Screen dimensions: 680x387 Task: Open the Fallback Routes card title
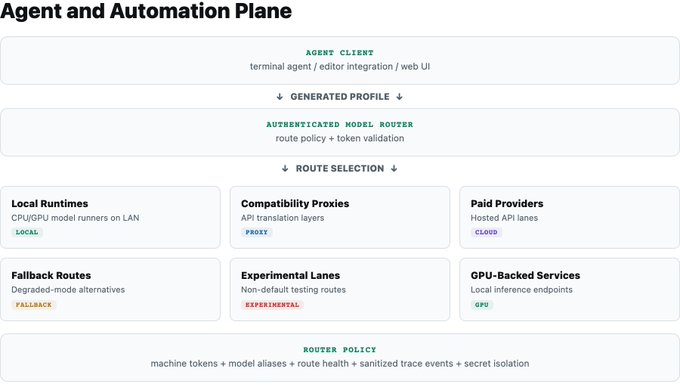click(x=51, y=275)
